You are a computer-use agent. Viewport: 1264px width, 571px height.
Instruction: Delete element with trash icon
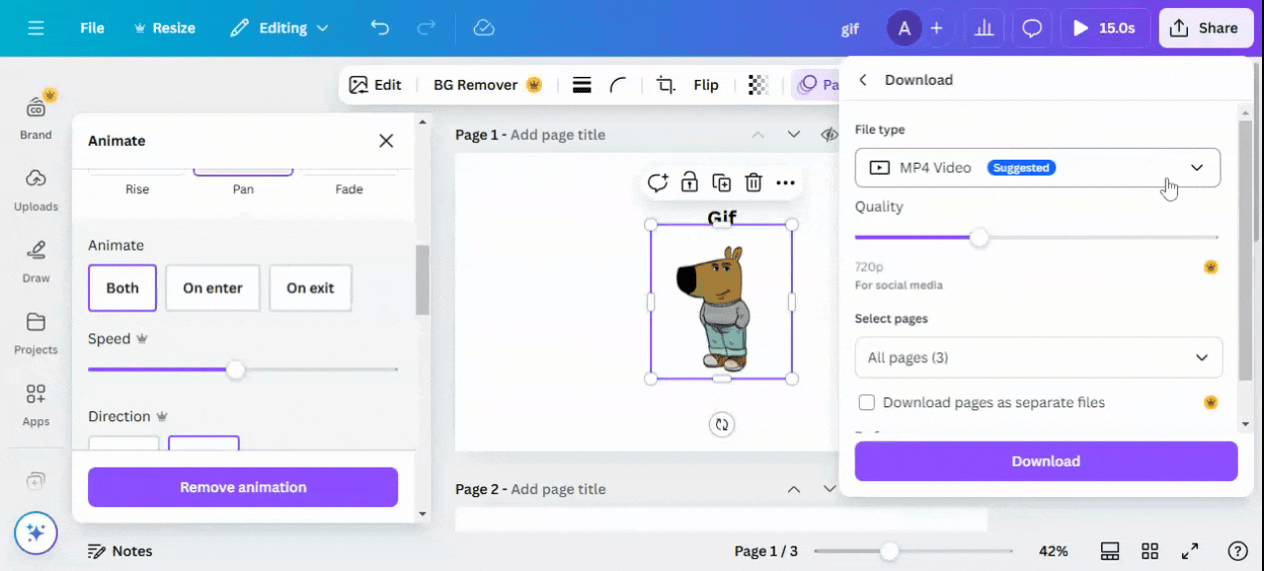(x=753, y=182)
